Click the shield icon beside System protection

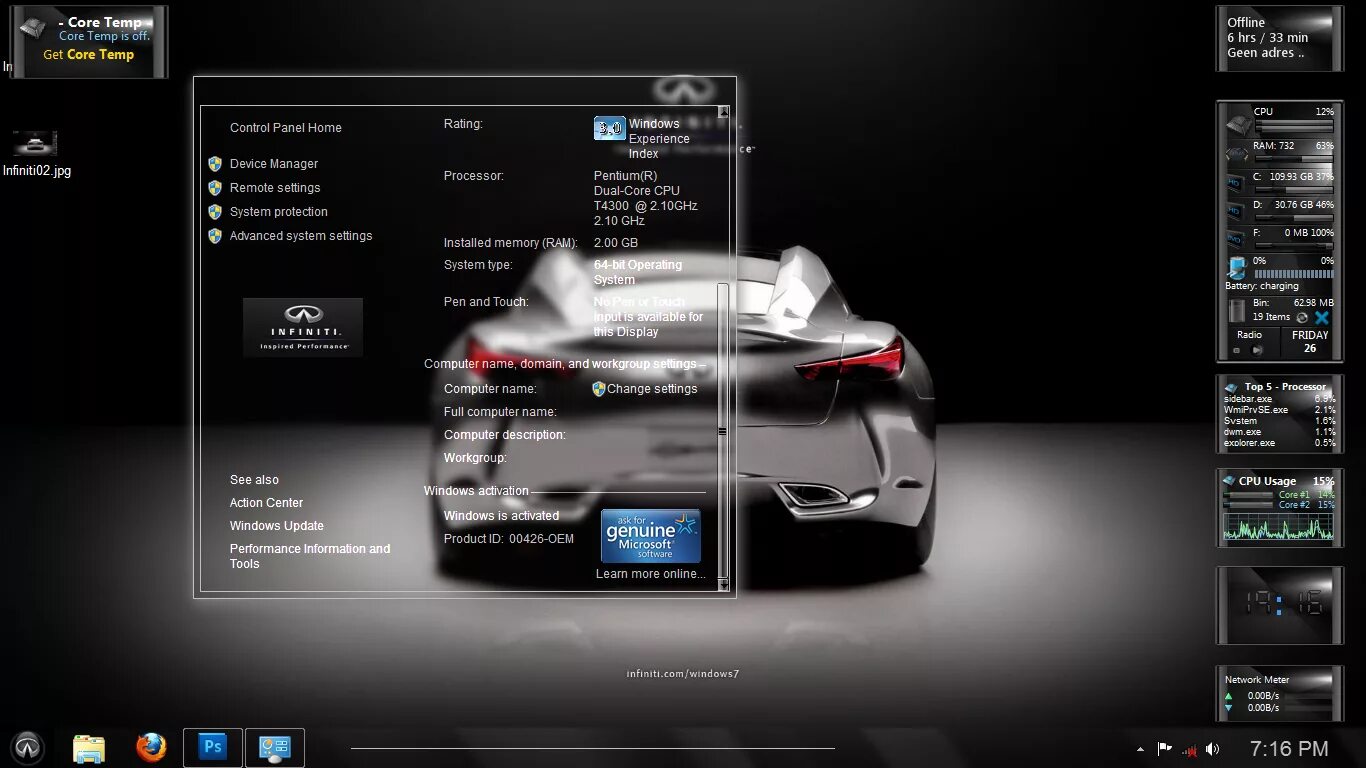[214, 212]
